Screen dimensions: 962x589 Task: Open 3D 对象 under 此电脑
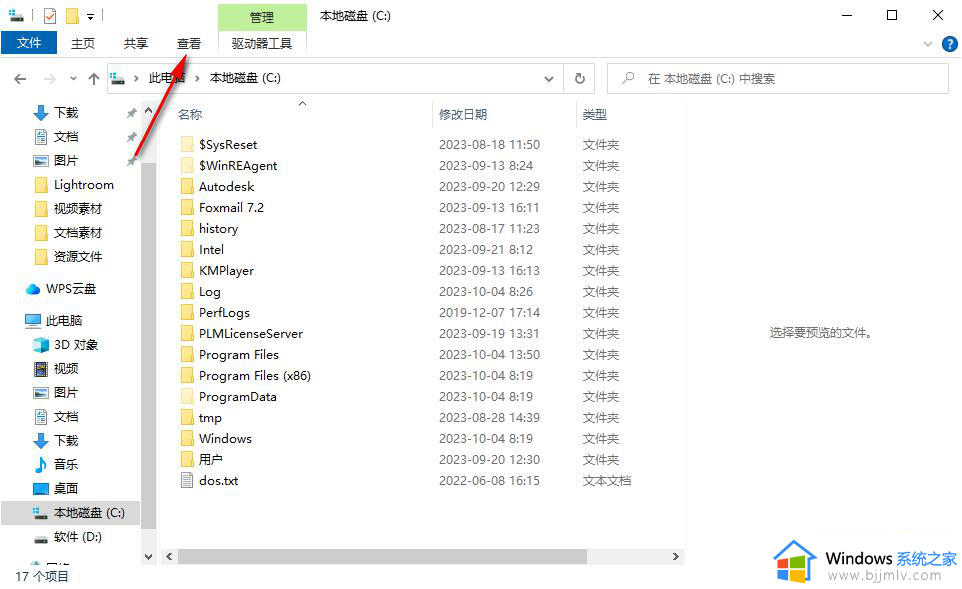(75, 344)
